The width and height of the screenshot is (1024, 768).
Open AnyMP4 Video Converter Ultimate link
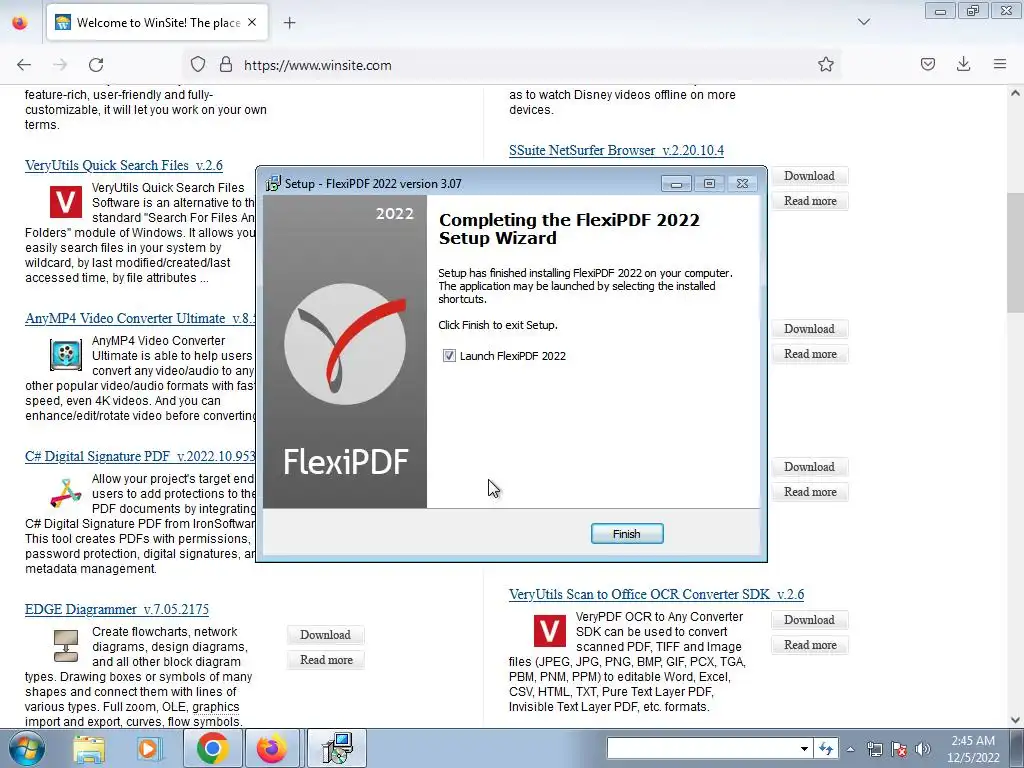[140, 318]
